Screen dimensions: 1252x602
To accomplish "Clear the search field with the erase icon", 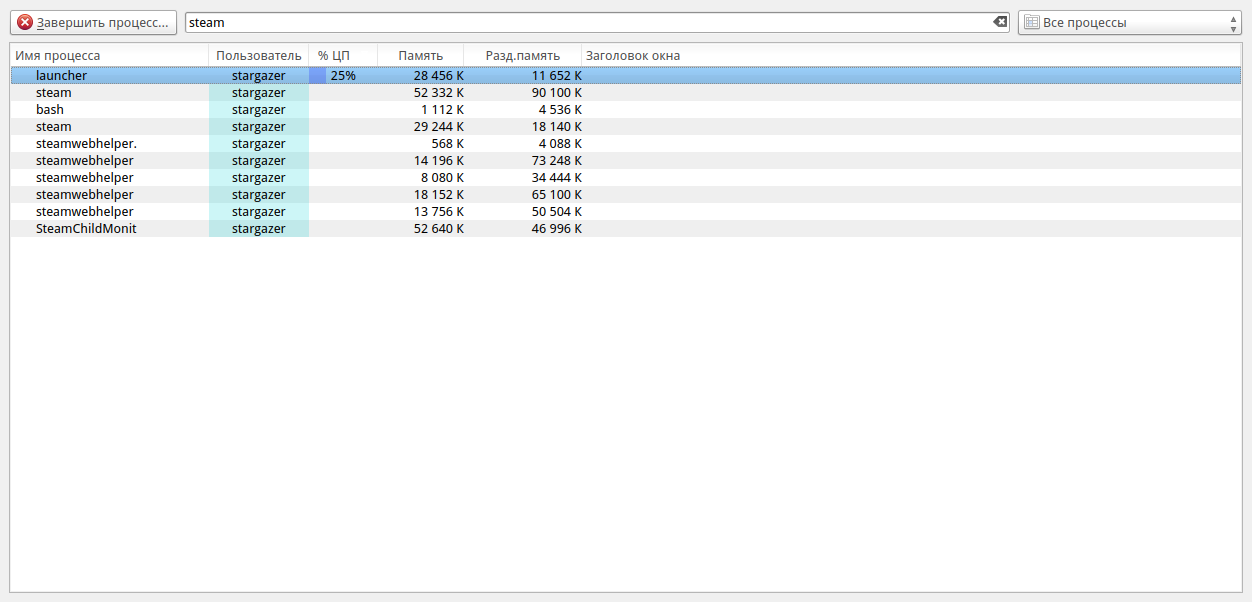I will point(999,22).
